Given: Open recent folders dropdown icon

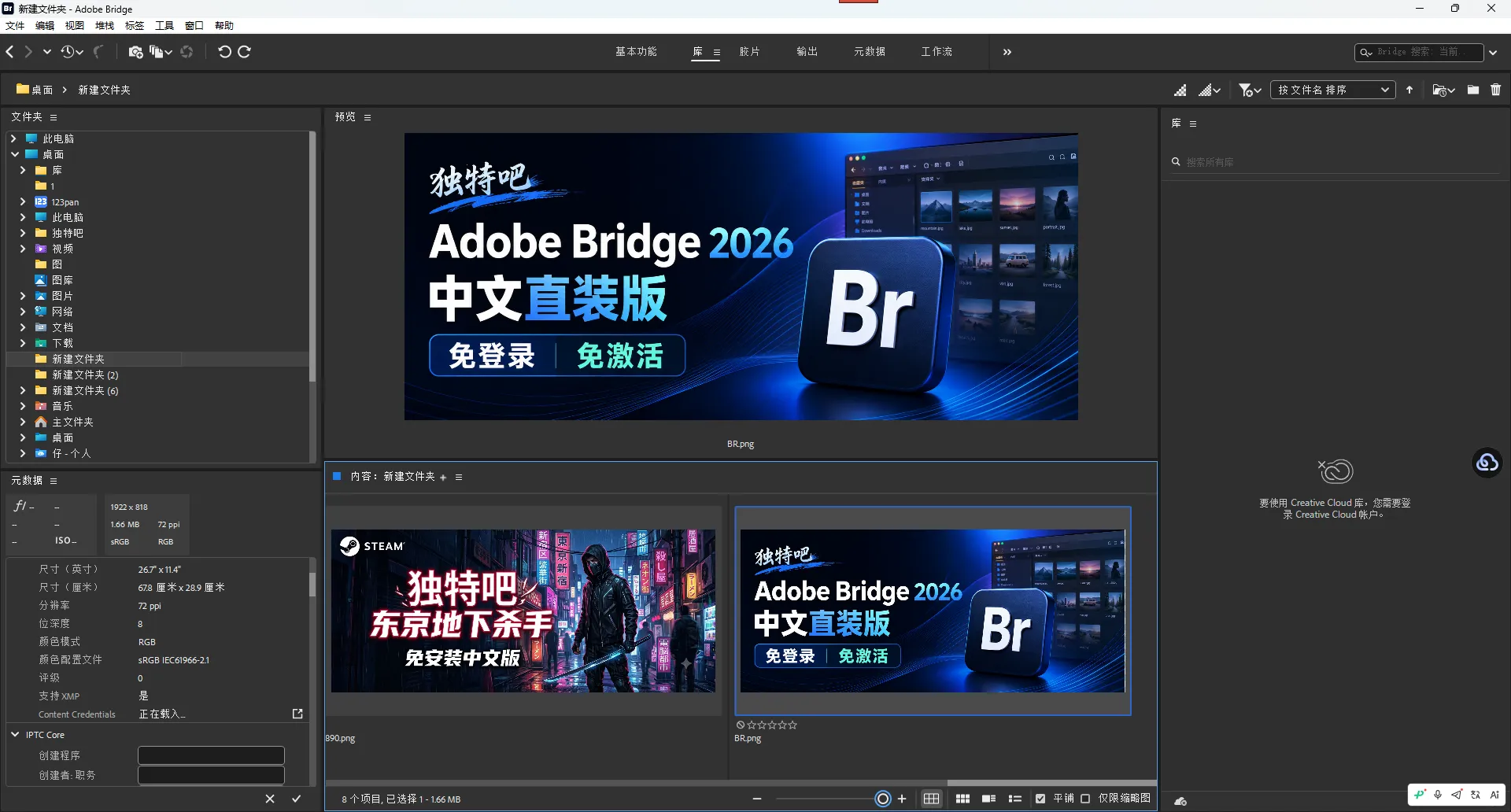Looking at the screenshot, I should coord(1443,90).
